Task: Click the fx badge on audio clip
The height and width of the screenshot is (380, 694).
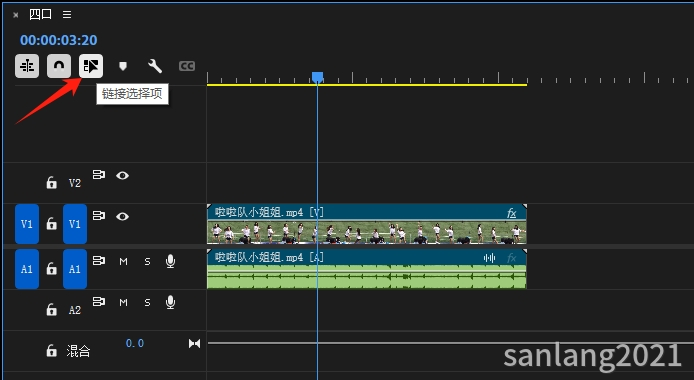Action: pyautogui.click(x=512, y=258)
